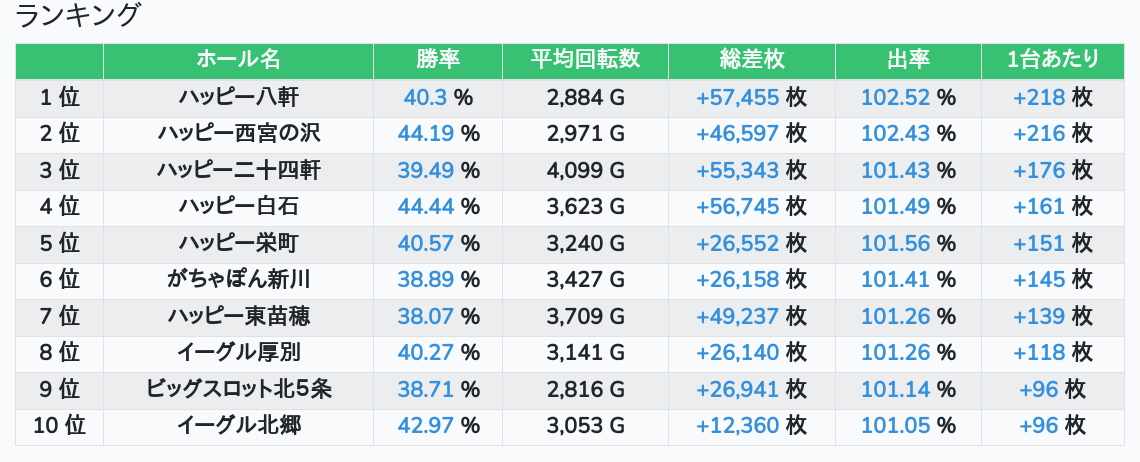Click the +57,455 total difference value
Viewport: 1140px width, 462px height.
tap(738, 97)
